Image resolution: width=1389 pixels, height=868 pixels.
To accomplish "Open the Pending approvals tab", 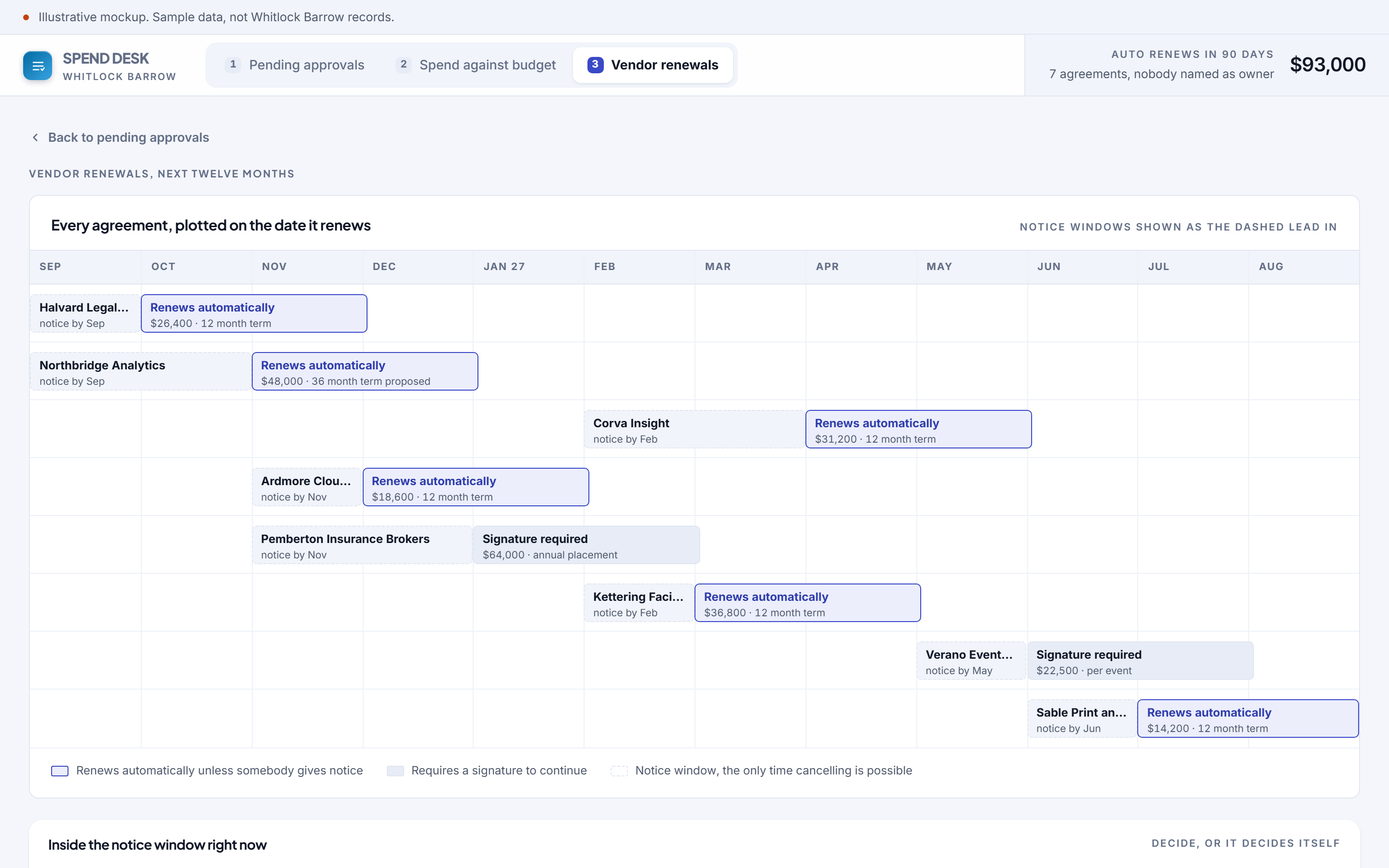I will point(295,65).
